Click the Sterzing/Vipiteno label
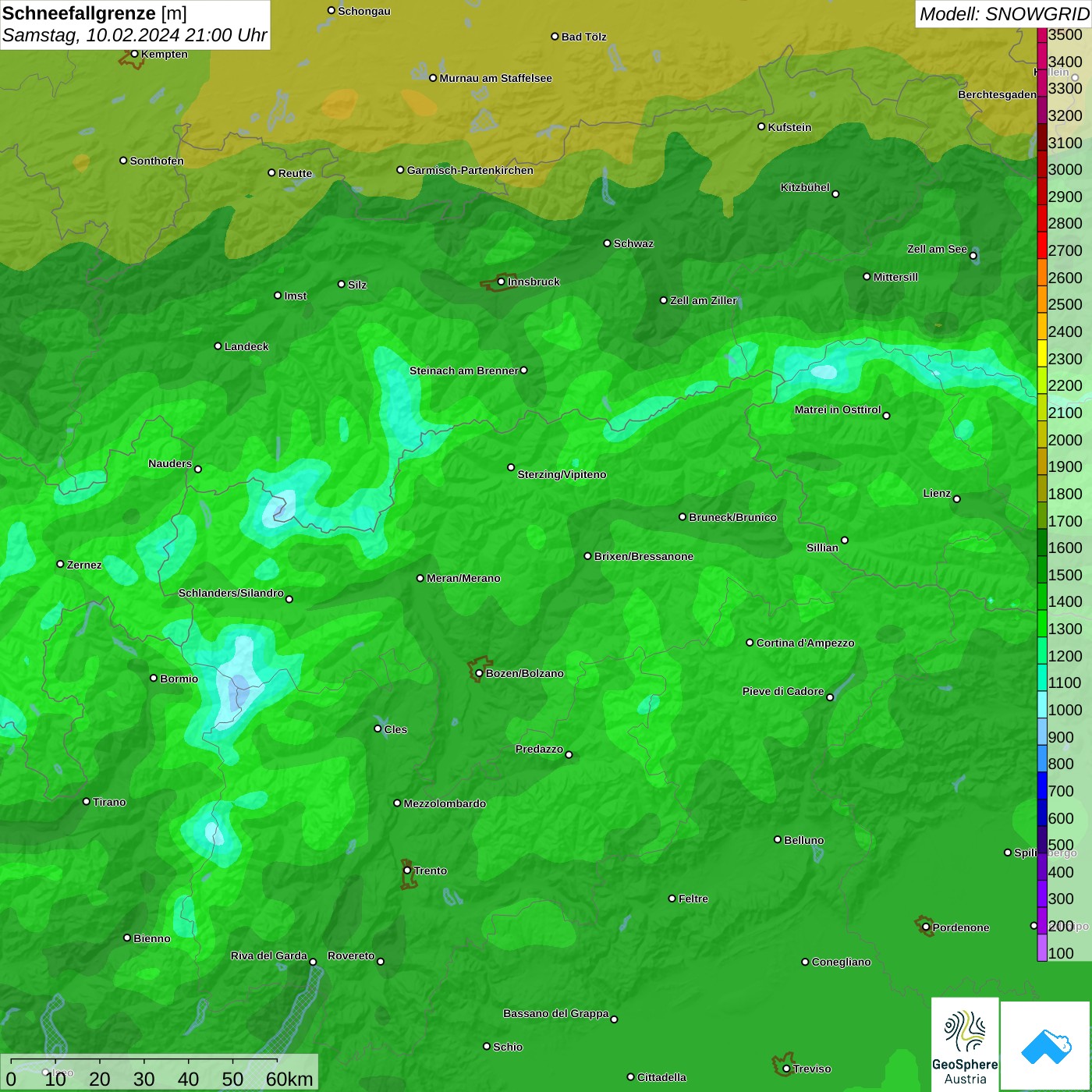Screen dimensions: 1092x1092 (562, 474)
